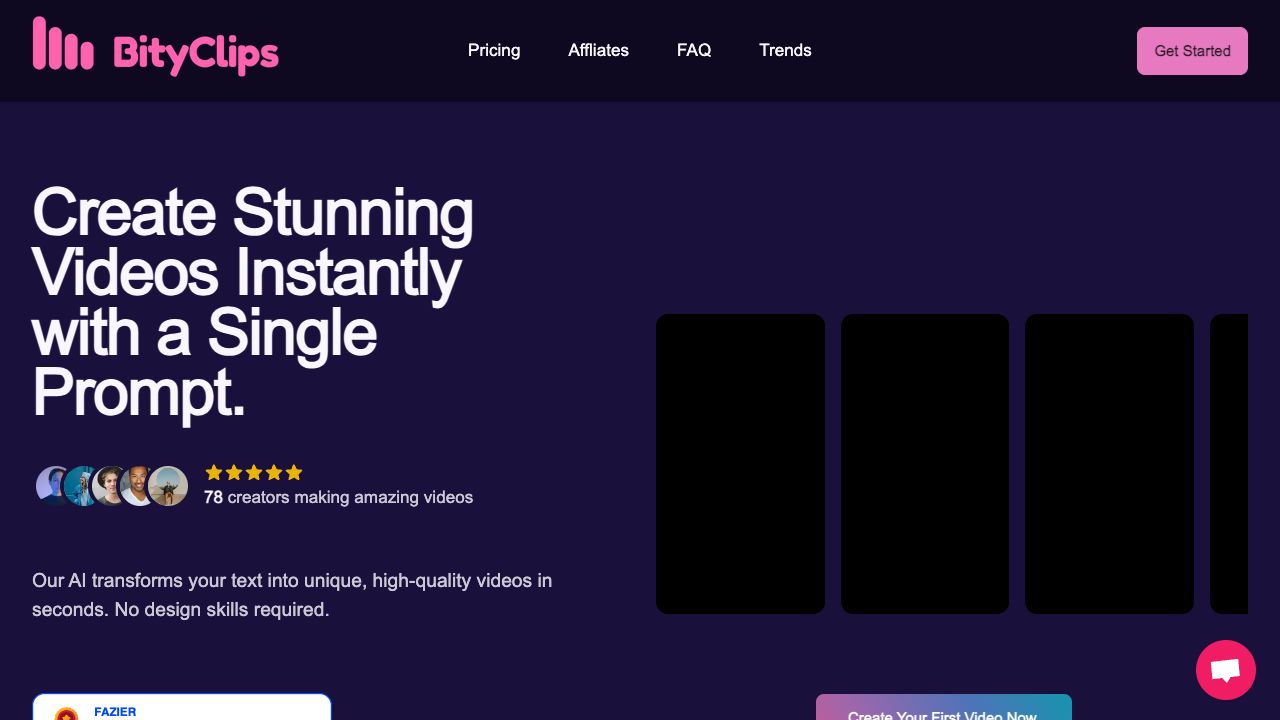This screenshot has height=720, width=1280.
Task: Click Create Your First Video Now button
Action: (x=943, y=710)
